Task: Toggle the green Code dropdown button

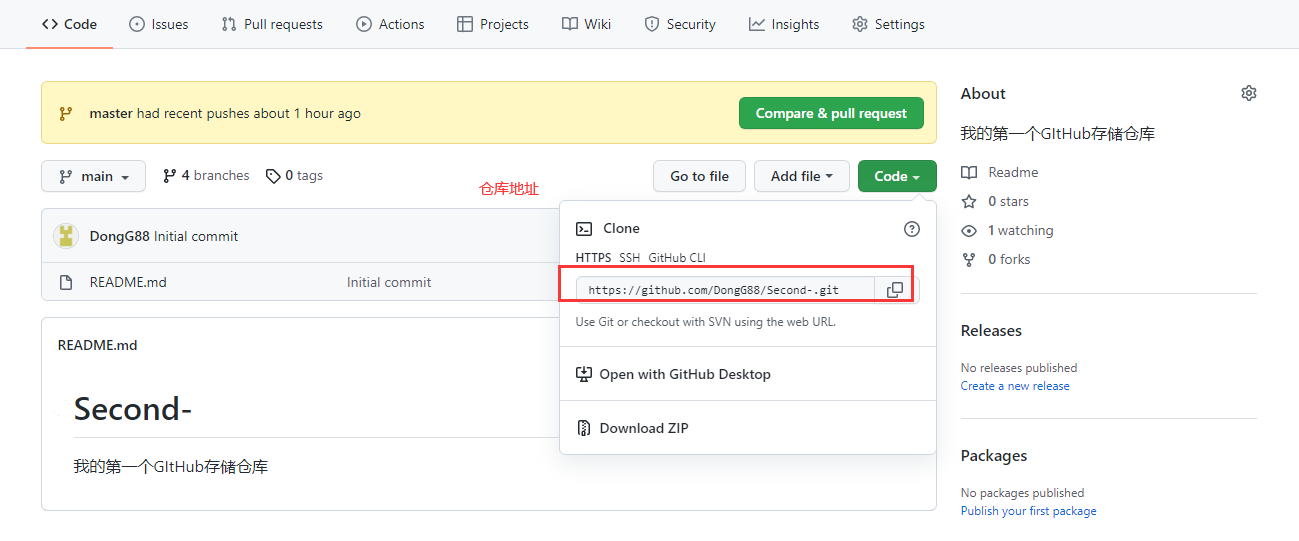Action: [x=897, y=176]
